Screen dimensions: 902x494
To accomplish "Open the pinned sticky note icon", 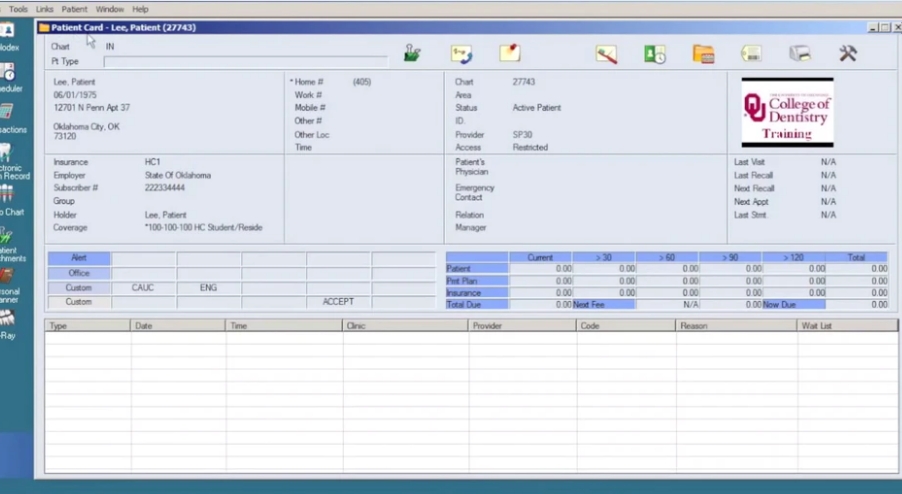I will pyautogui.click(x=510, y=53).
